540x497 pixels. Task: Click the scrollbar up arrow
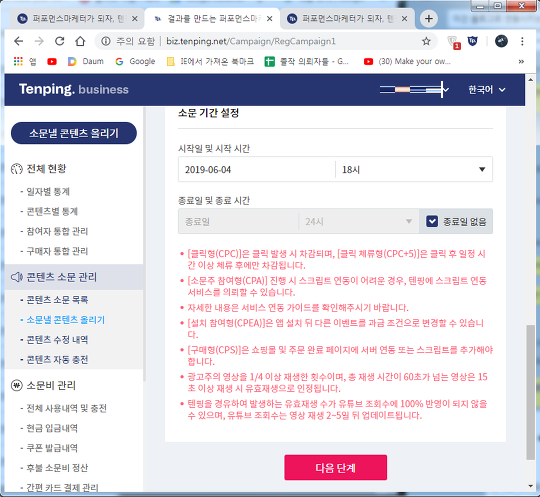tap(530, 80)
